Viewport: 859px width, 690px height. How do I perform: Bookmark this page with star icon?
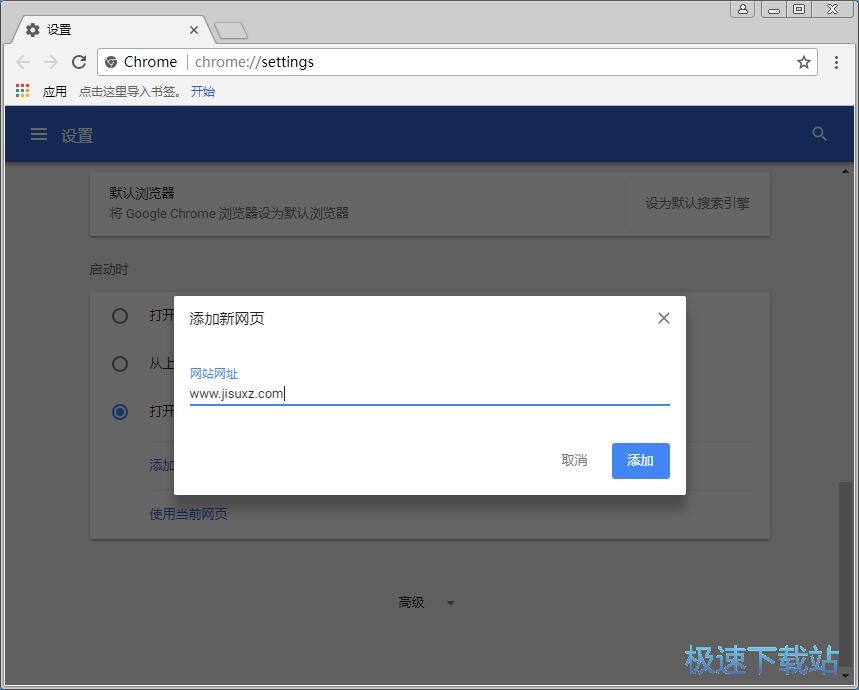[x=804, y=62]
